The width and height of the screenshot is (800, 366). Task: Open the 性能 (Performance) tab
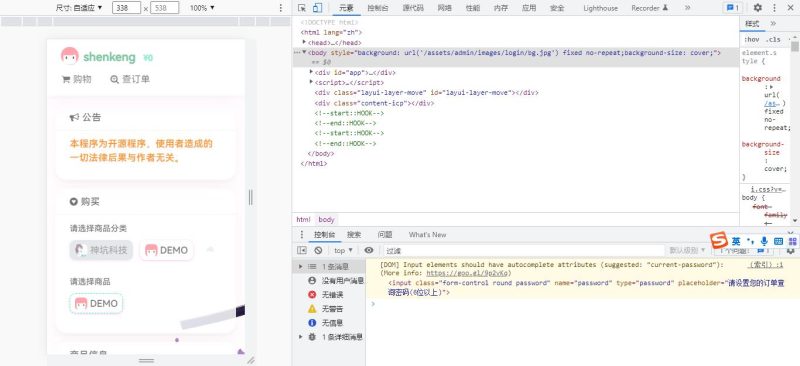[x=472, y=8]
